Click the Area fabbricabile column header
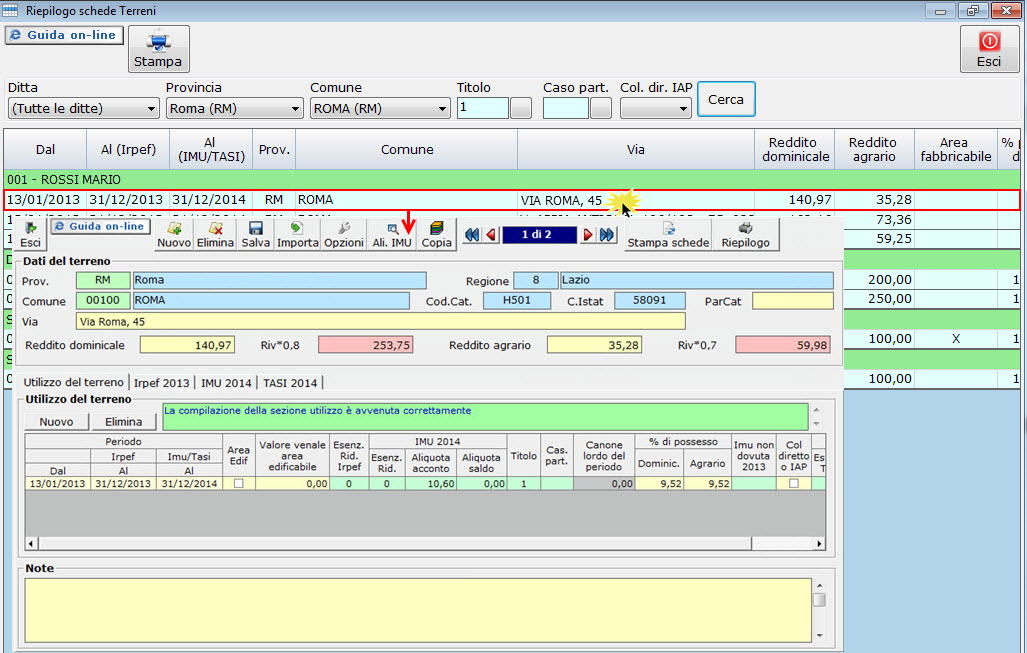 click(x=956, y=149)
